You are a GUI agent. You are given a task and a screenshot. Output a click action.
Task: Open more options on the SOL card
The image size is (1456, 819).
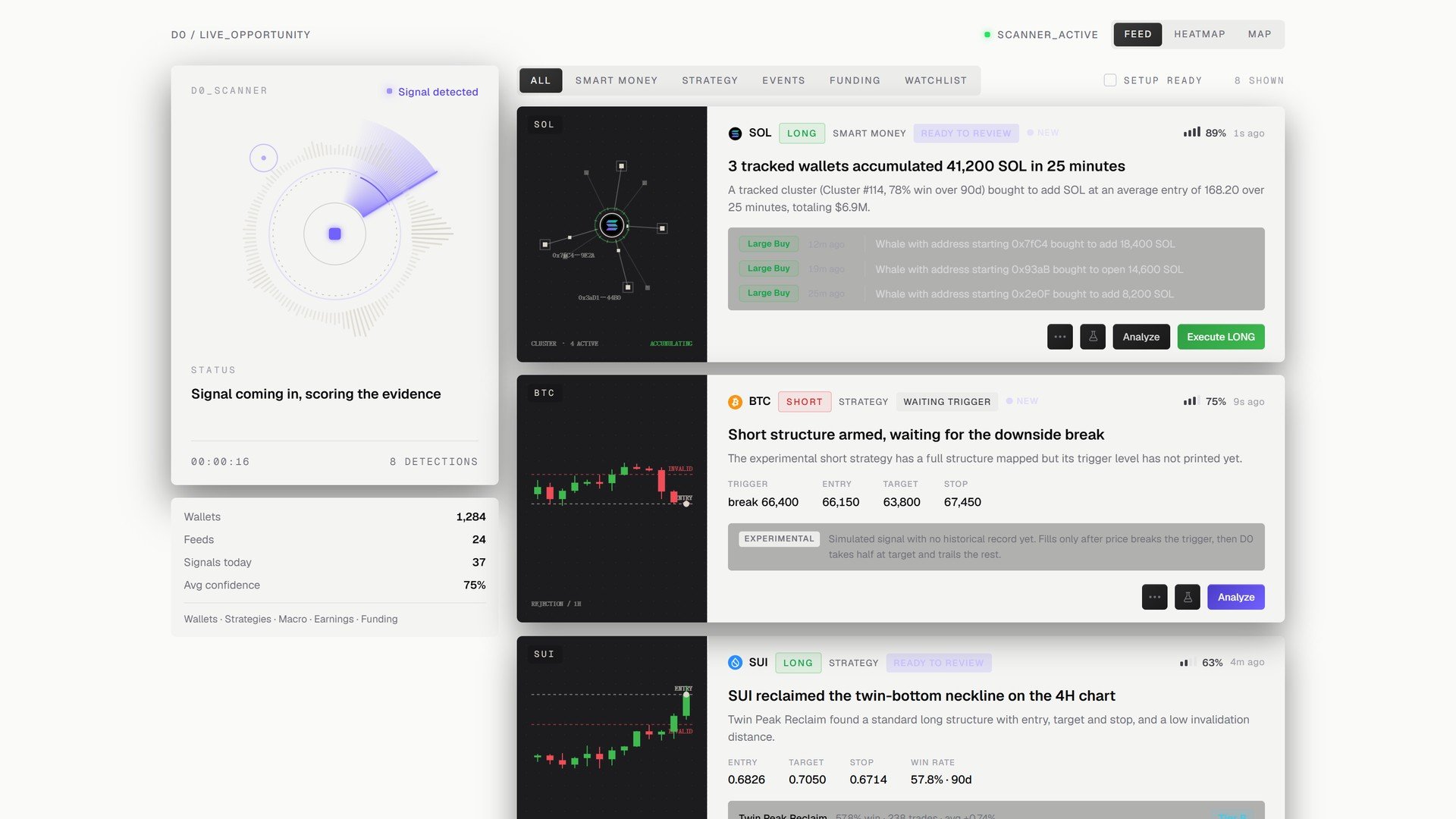[x=1059, y=337]
